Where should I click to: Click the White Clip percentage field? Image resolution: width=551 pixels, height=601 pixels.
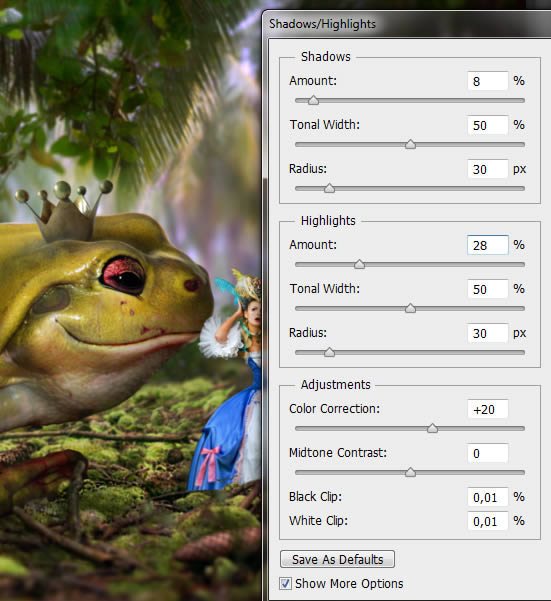click(x=488, y=521)
